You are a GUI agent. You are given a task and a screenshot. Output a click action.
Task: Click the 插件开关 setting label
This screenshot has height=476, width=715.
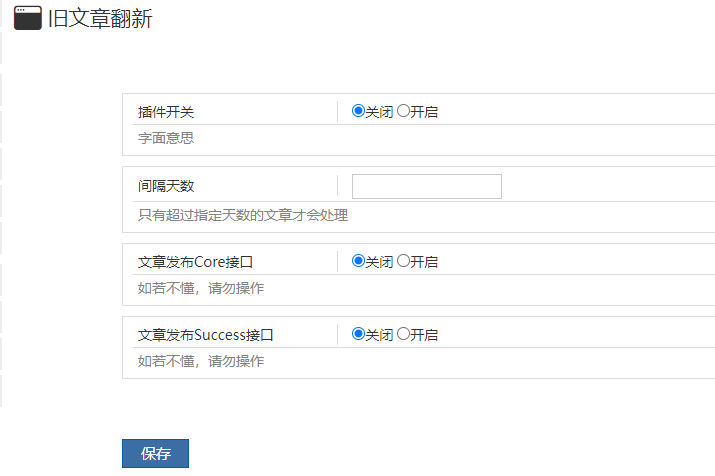[166, 112]
